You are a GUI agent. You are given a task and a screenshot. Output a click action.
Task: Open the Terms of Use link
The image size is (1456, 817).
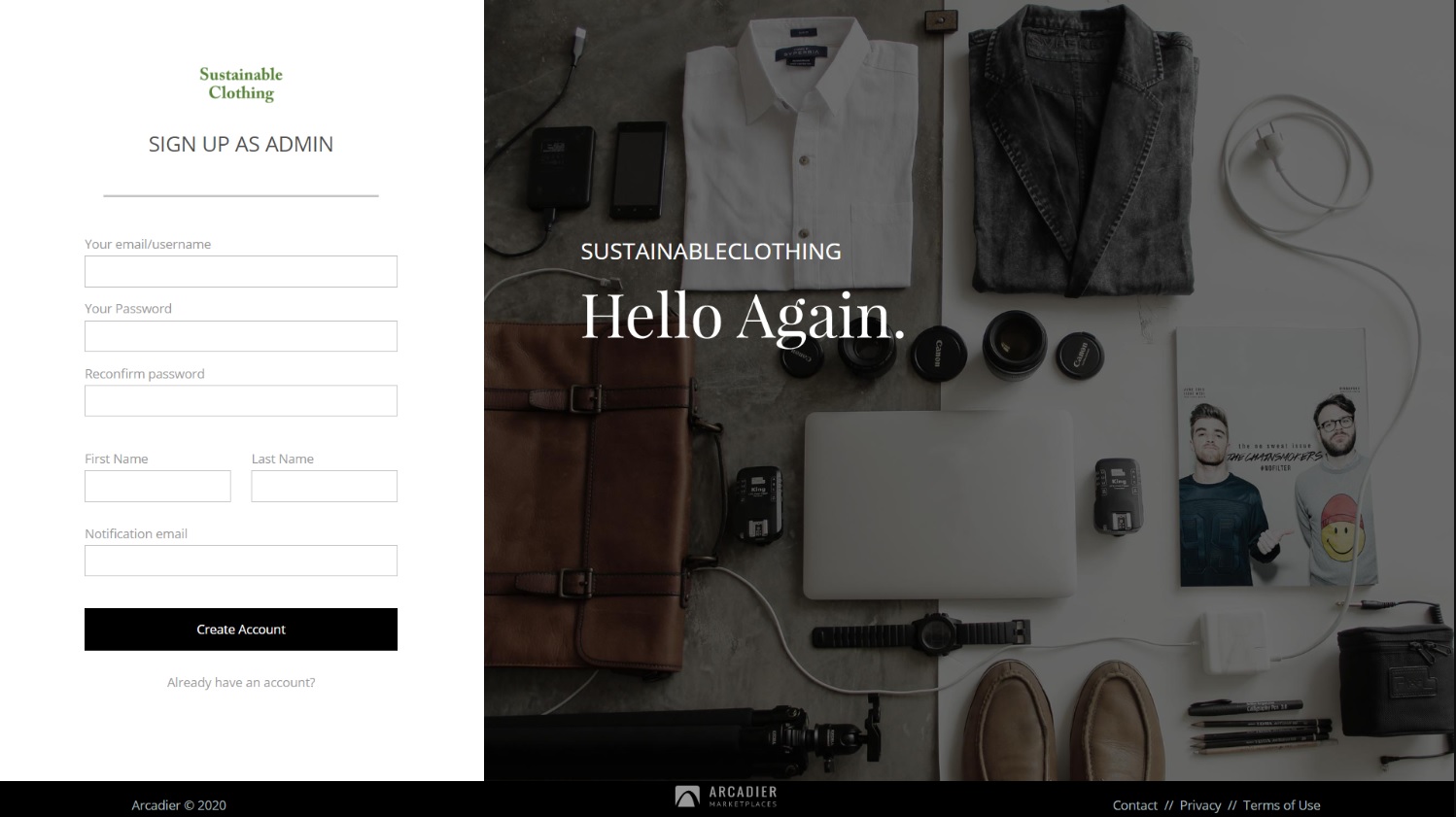click(1281, 805)
